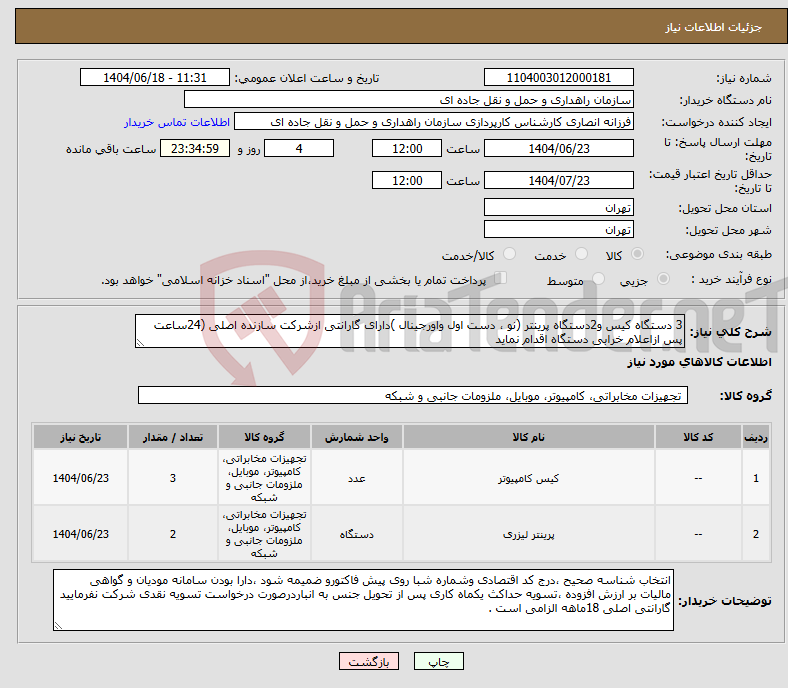Click the بازگشت back button
788x688 pixels.
pos(369,661)
